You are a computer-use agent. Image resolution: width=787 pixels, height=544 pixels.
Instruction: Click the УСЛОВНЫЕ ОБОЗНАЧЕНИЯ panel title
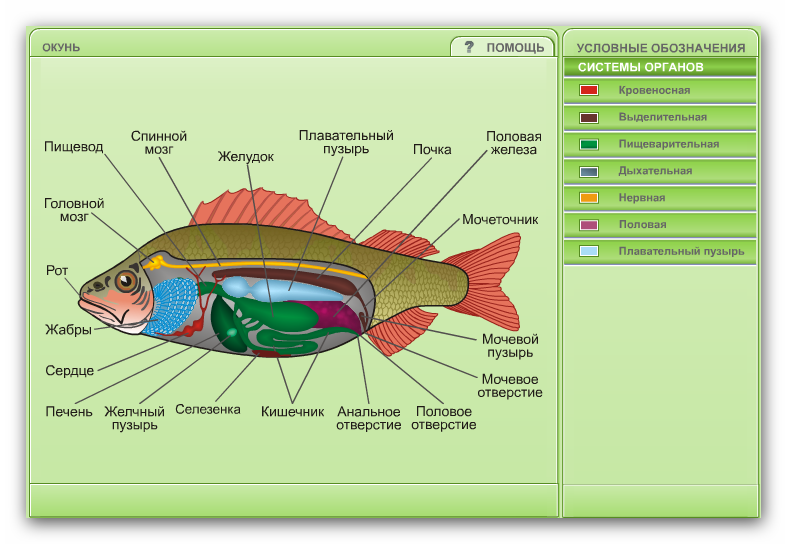point(661,48)
